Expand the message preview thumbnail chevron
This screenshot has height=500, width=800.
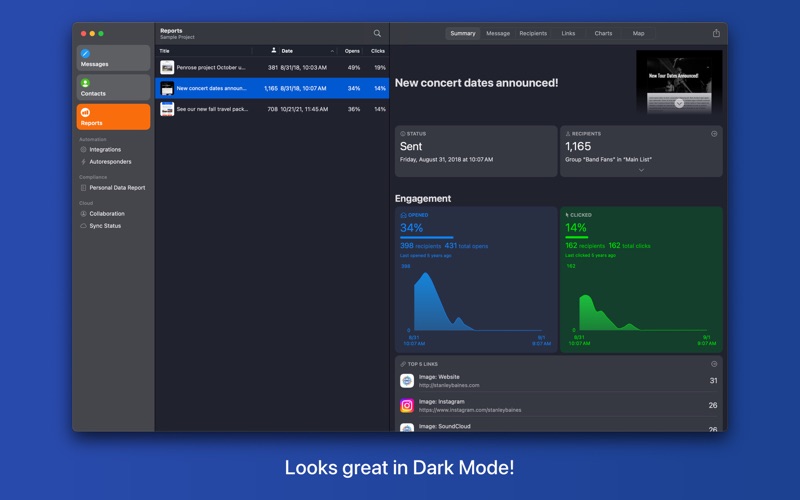pos(679,104)
